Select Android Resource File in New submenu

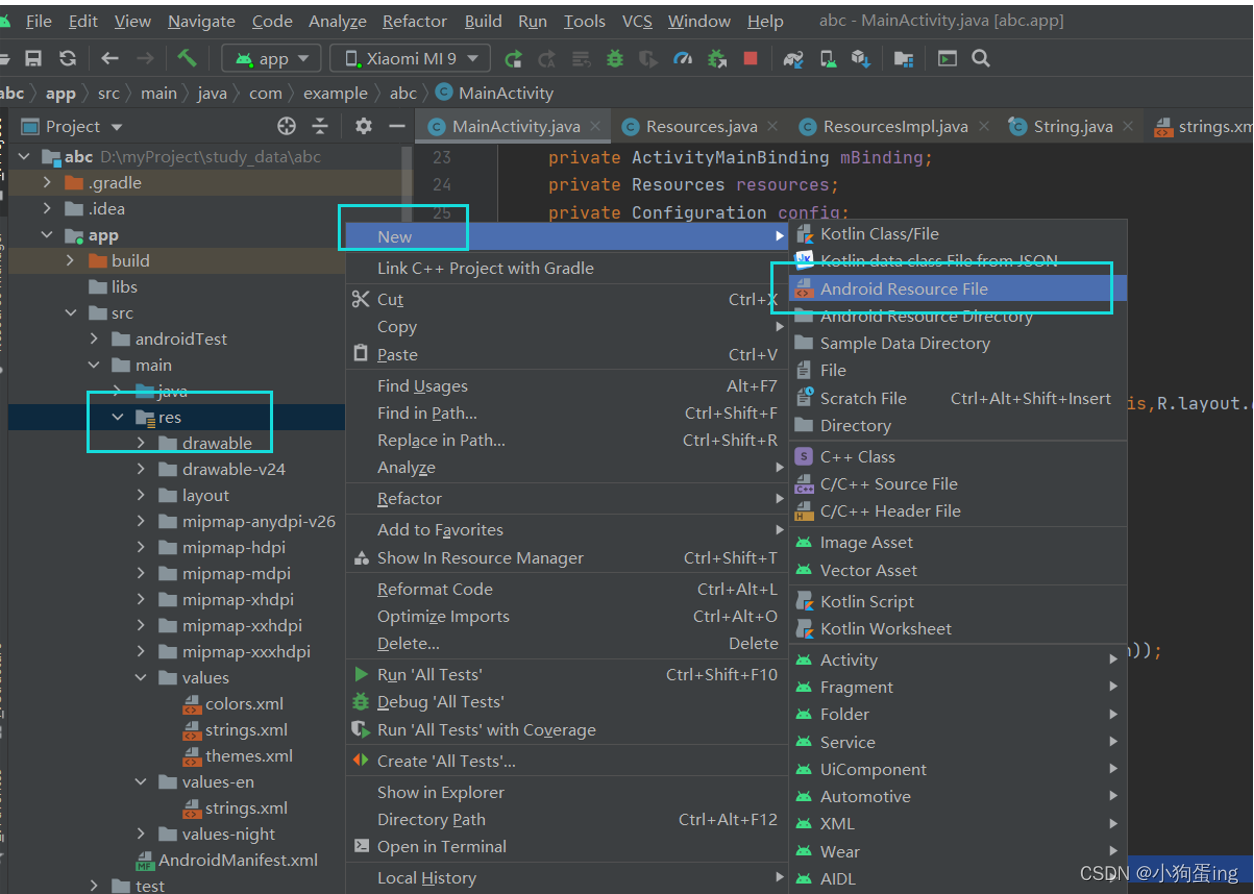(958, 289)
